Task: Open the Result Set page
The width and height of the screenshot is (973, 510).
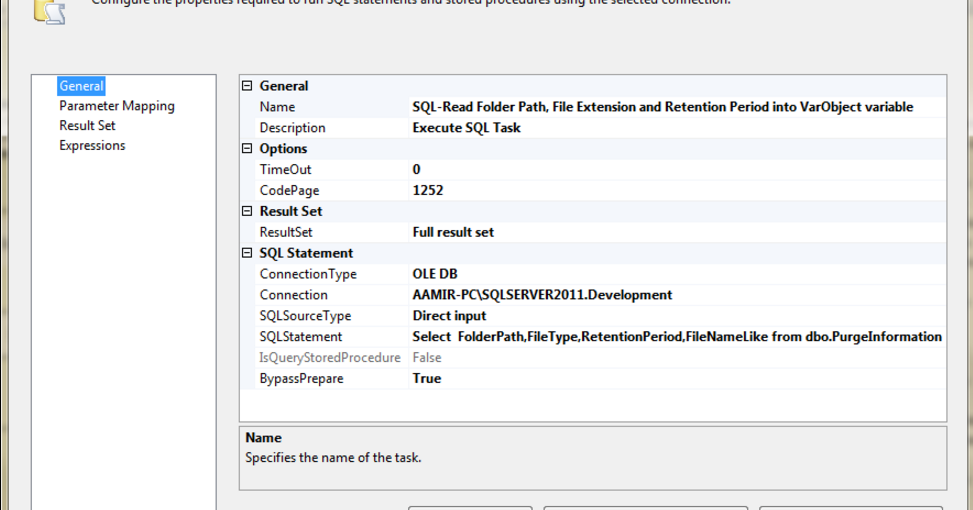Action: pyautogui.click(x=87, y=125)
